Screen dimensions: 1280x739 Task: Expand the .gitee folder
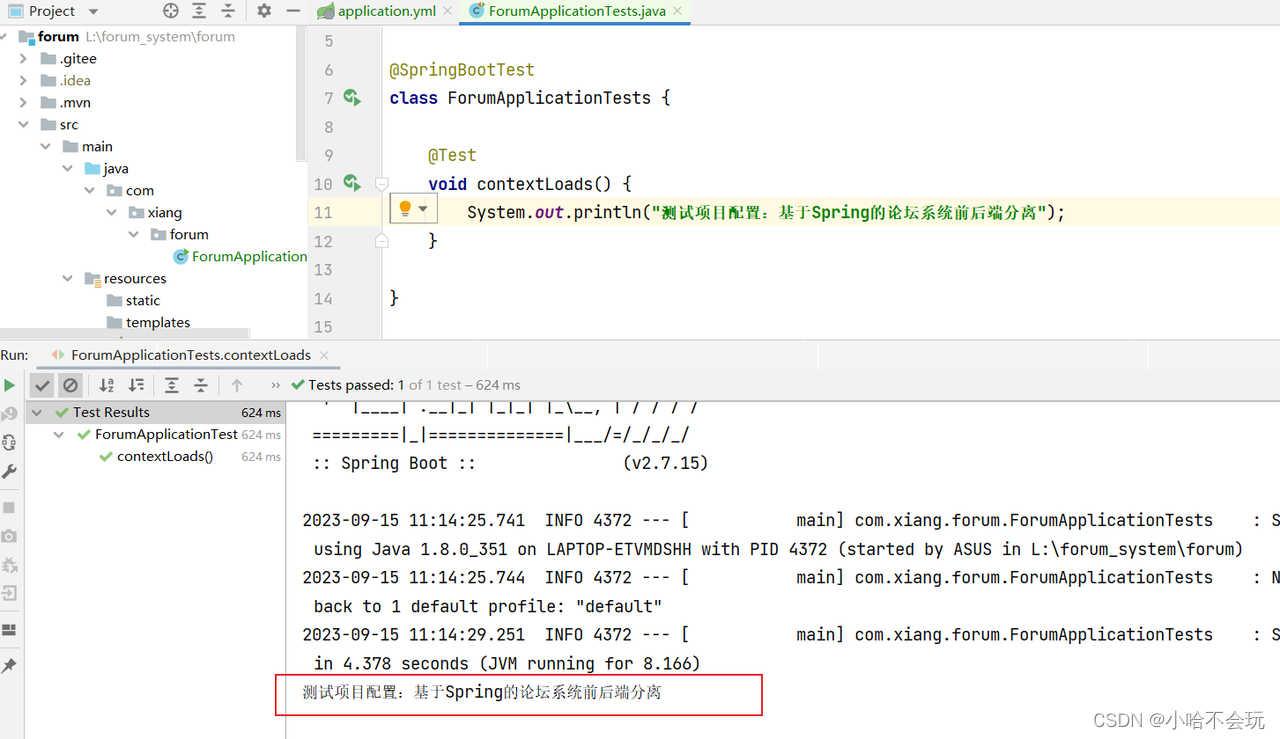(x=23, y=58)
